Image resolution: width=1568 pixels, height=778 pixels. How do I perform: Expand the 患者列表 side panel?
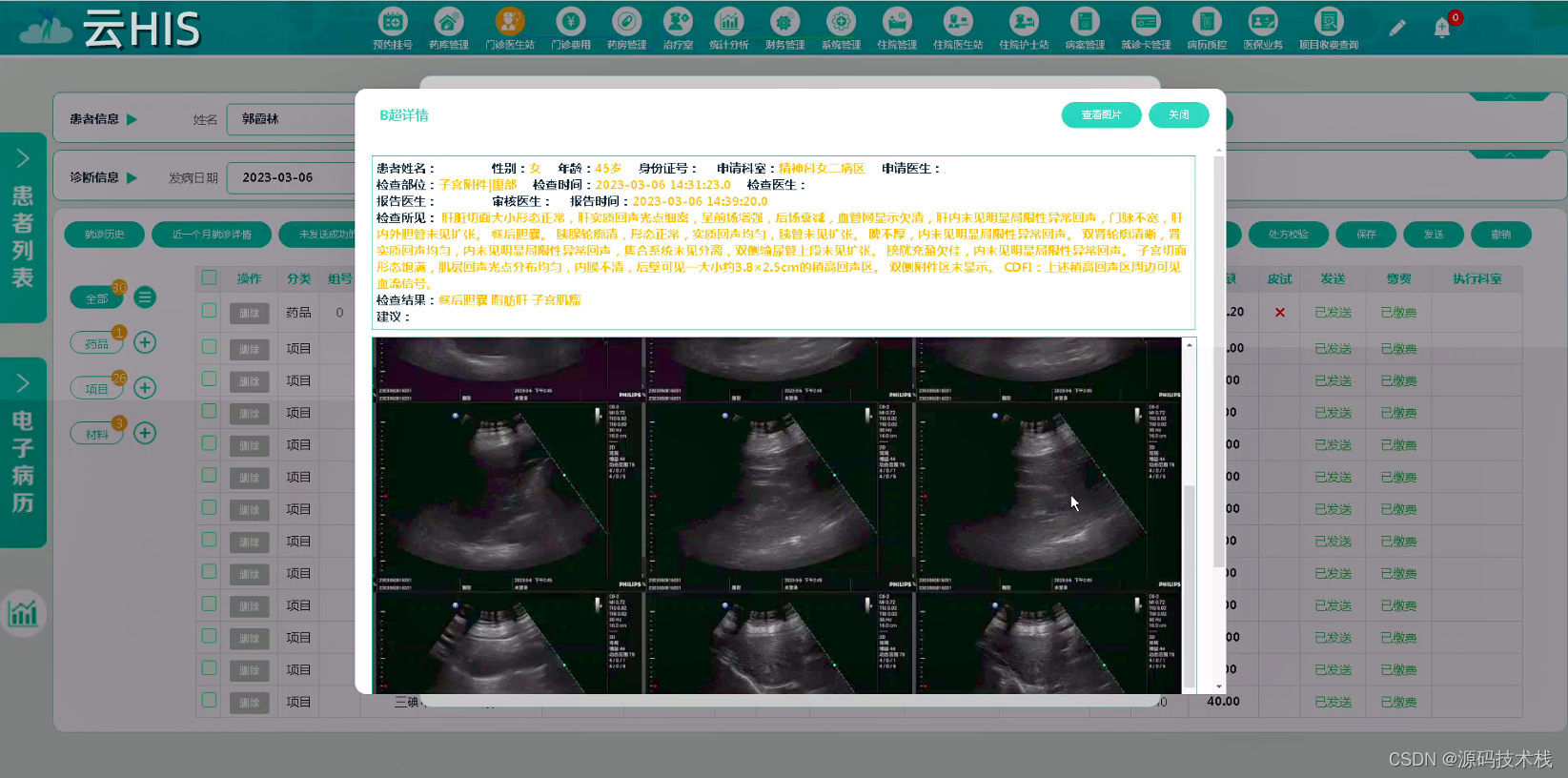pos(23,227)
